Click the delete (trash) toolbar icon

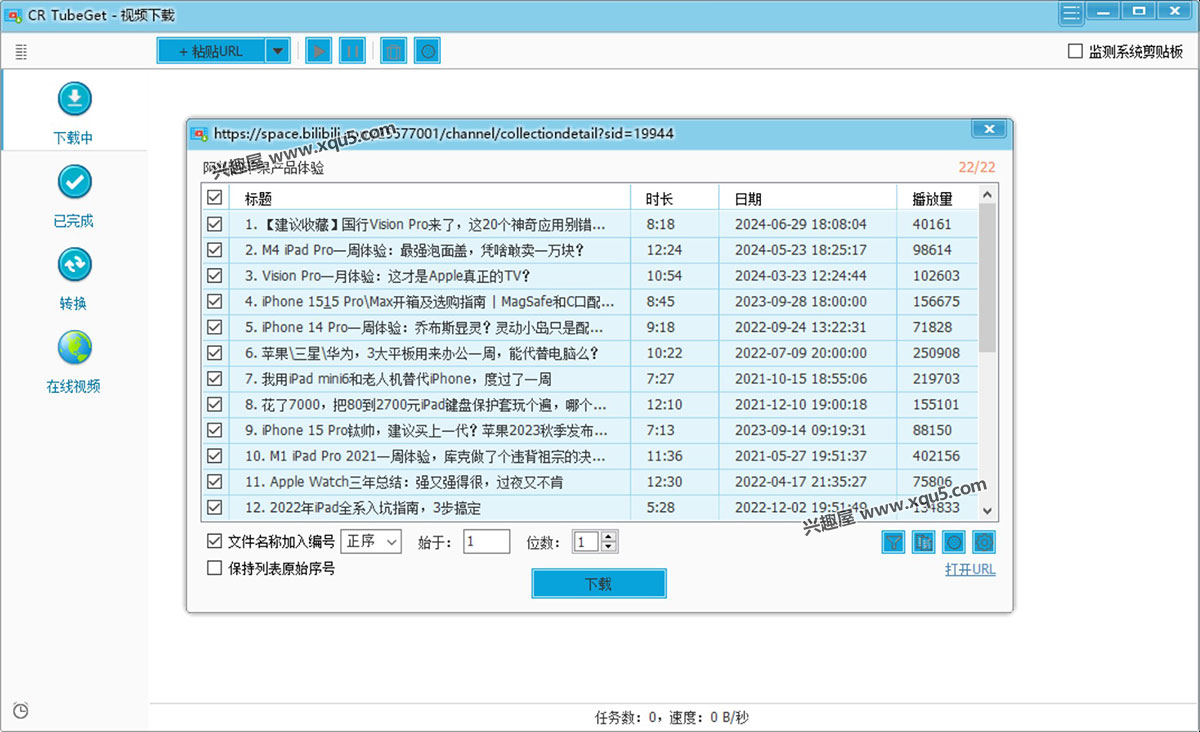click(394, 51)
